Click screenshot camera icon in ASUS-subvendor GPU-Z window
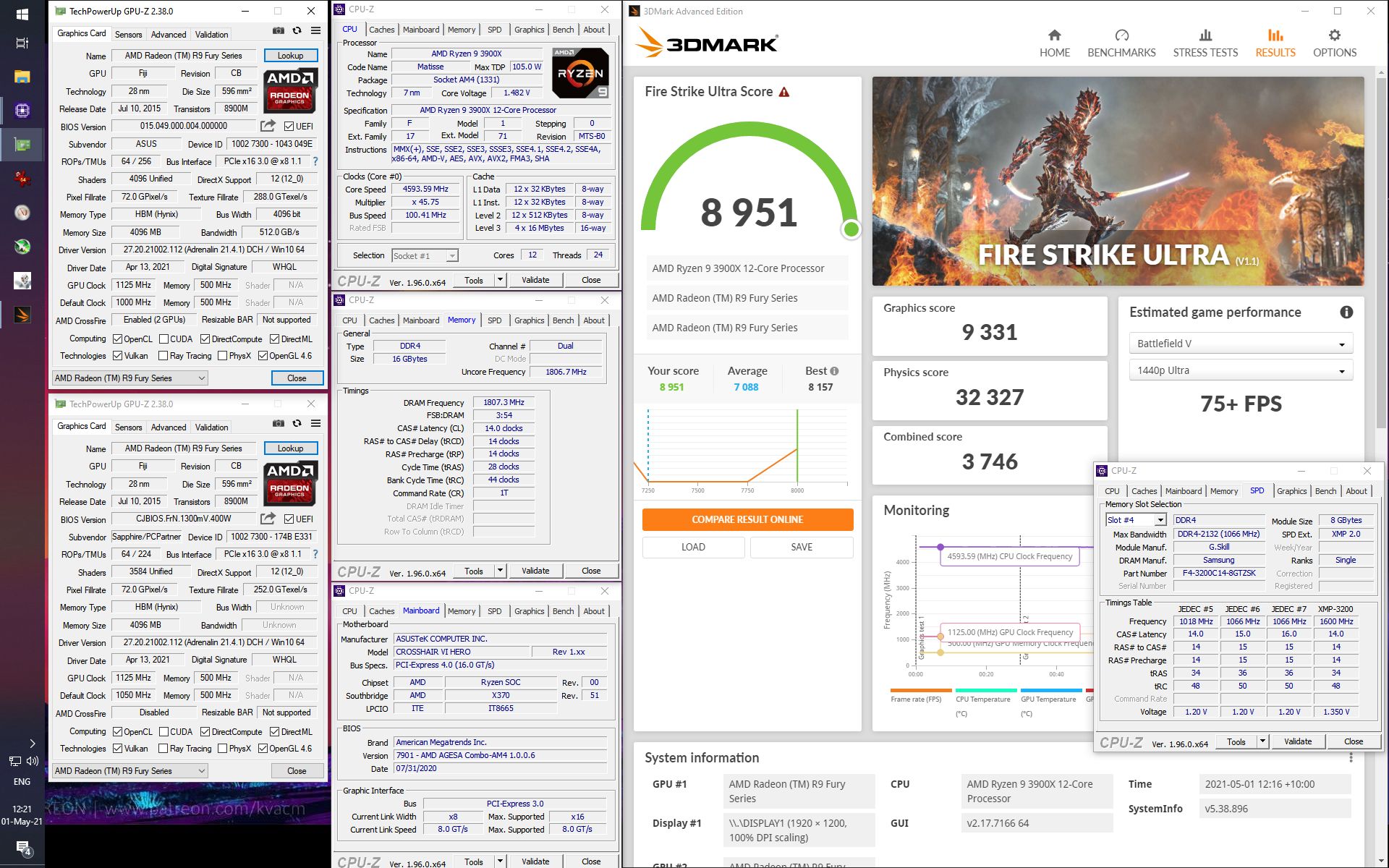 pyautogui.click(x=279, y=31)
